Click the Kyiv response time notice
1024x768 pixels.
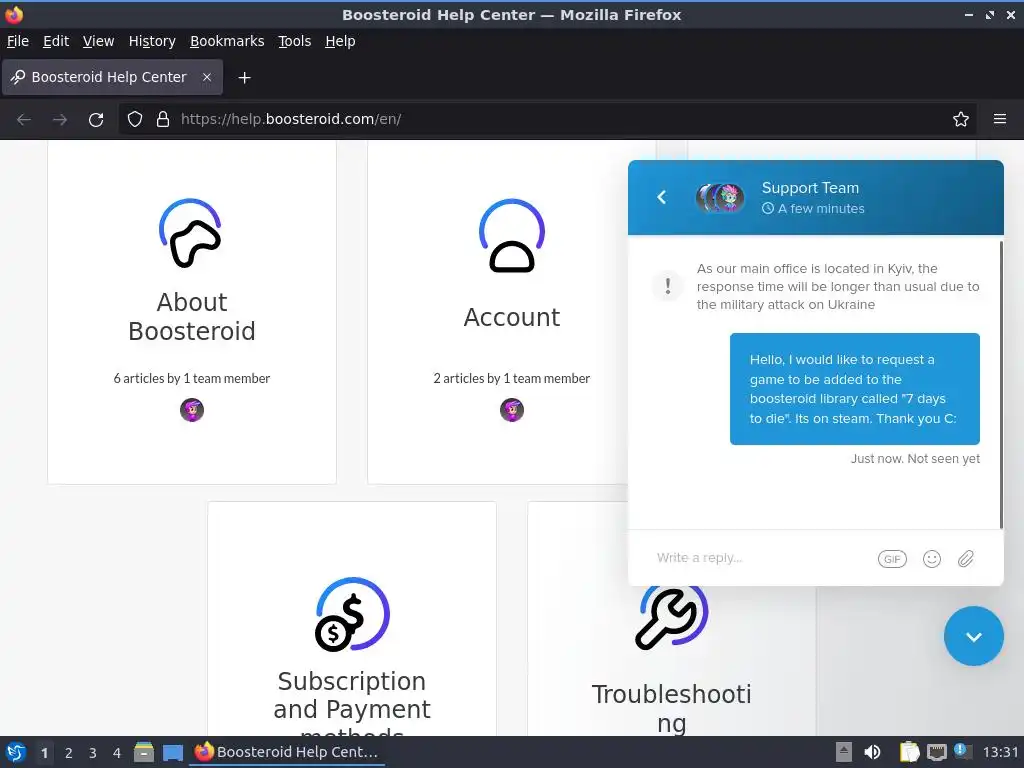tap(838, 287)
